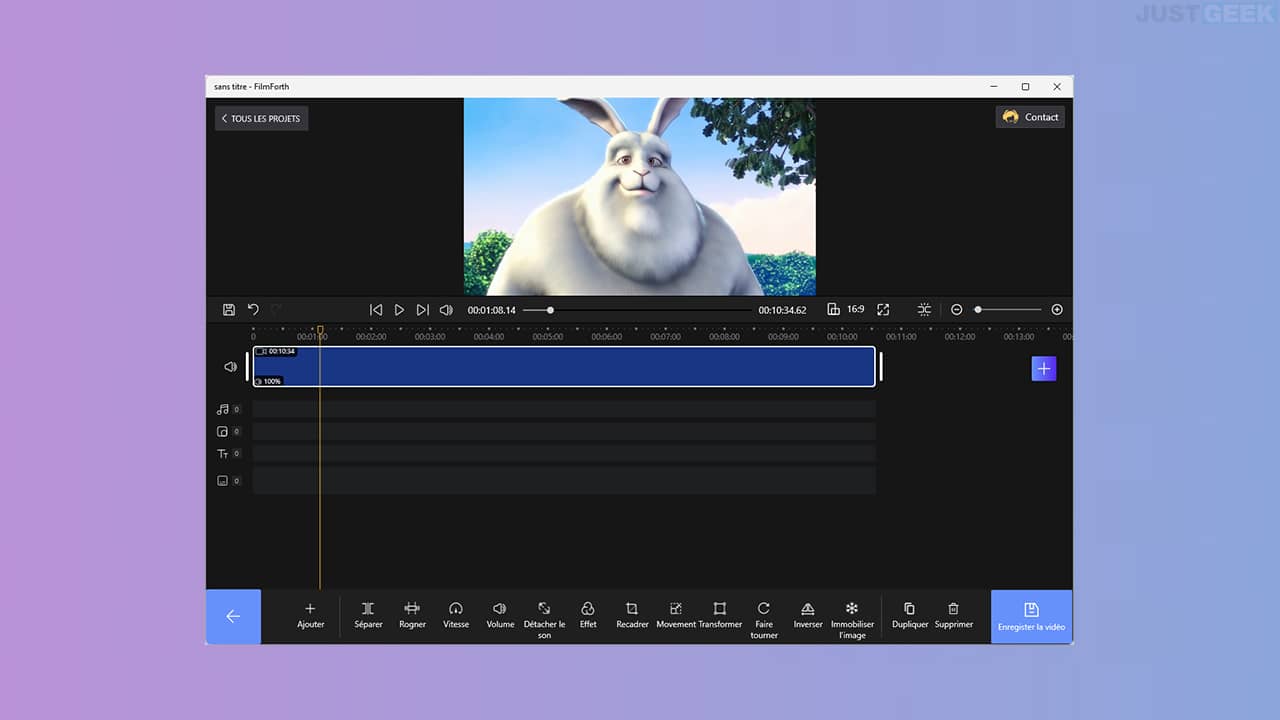Toggle timeline snapping icon
Screen dimensions: 1280x720
924,310
